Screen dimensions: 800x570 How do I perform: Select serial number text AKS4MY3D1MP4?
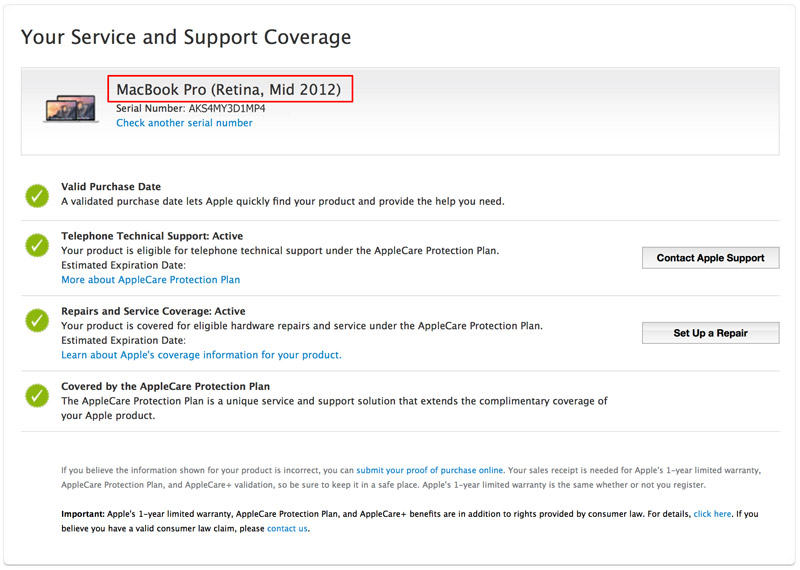click(x=227, y=108)
